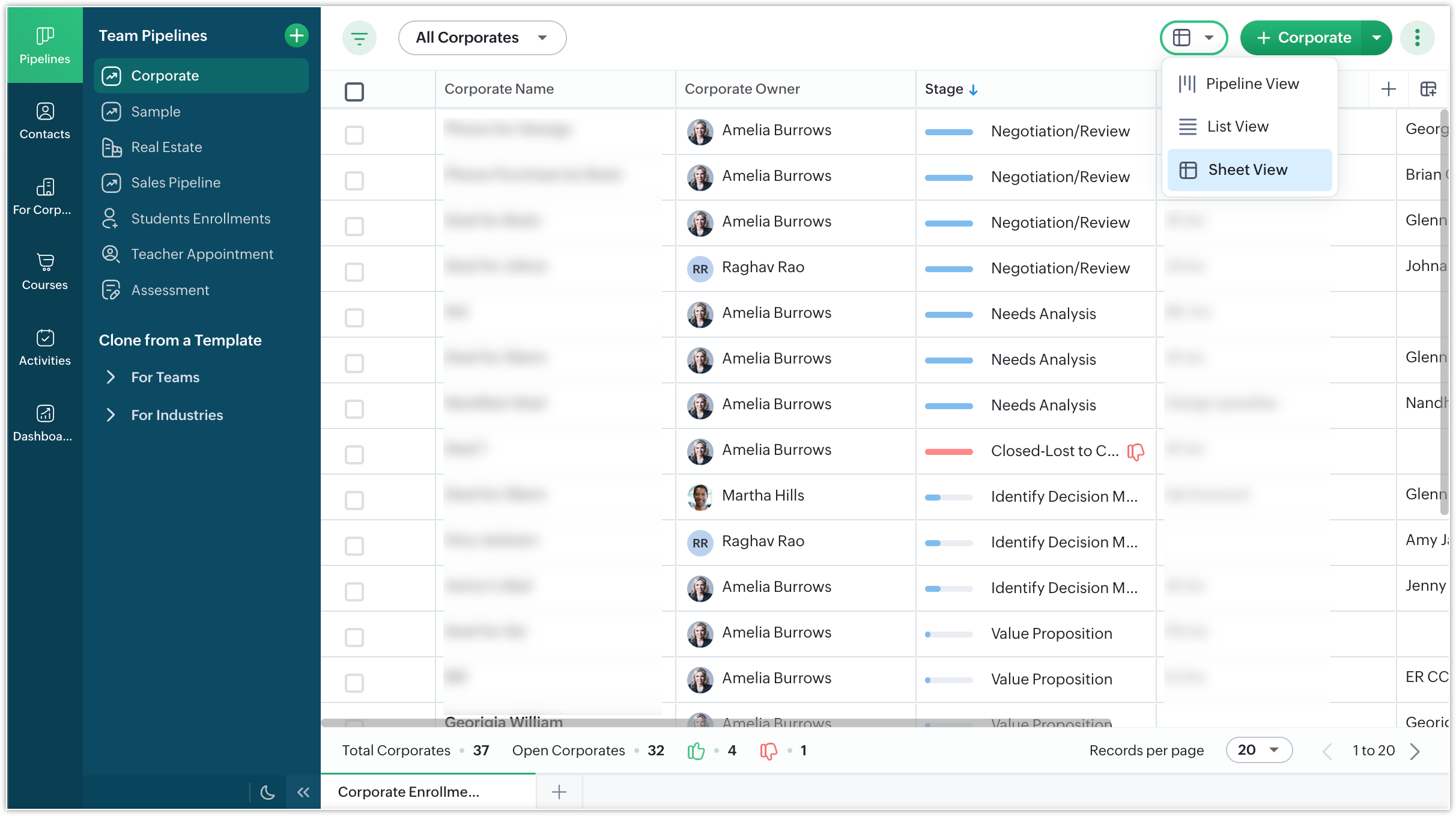The image size is (1456, 816).
Task: Click the filter icon beside All Corporates
Action: [x=359, y=38]
